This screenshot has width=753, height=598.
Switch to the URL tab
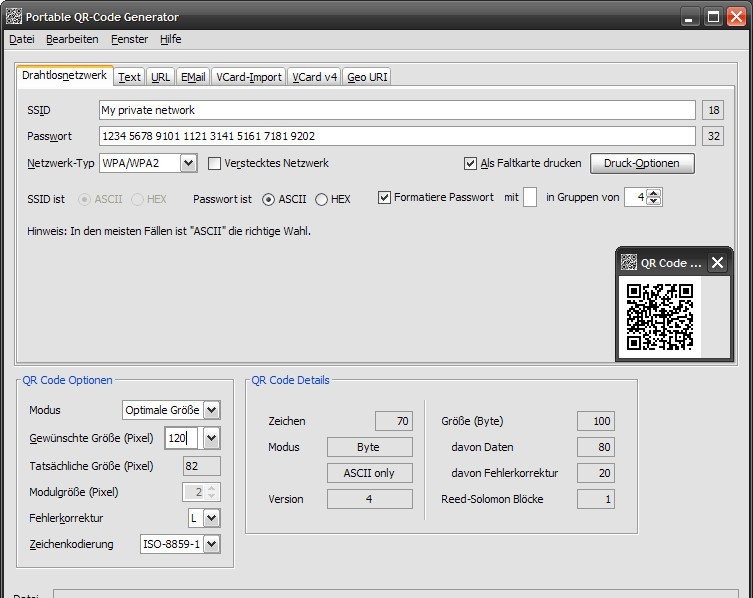[160, 77]
